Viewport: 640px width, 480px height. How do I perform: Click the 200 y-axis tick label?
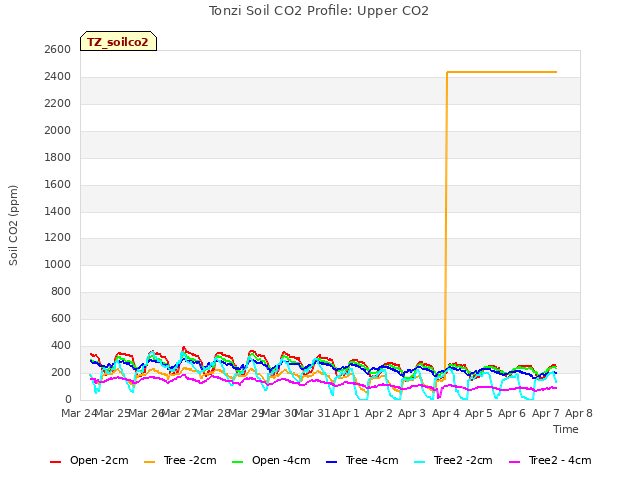pos(61,373)
